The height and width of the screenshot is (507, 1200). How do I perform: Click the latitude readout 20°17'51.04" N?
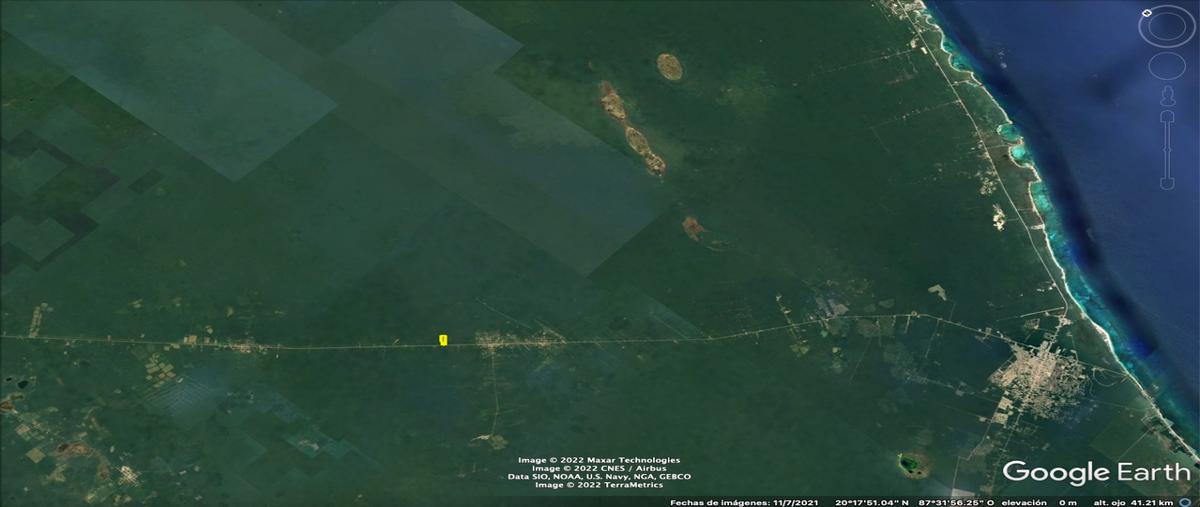pos(872,502)
